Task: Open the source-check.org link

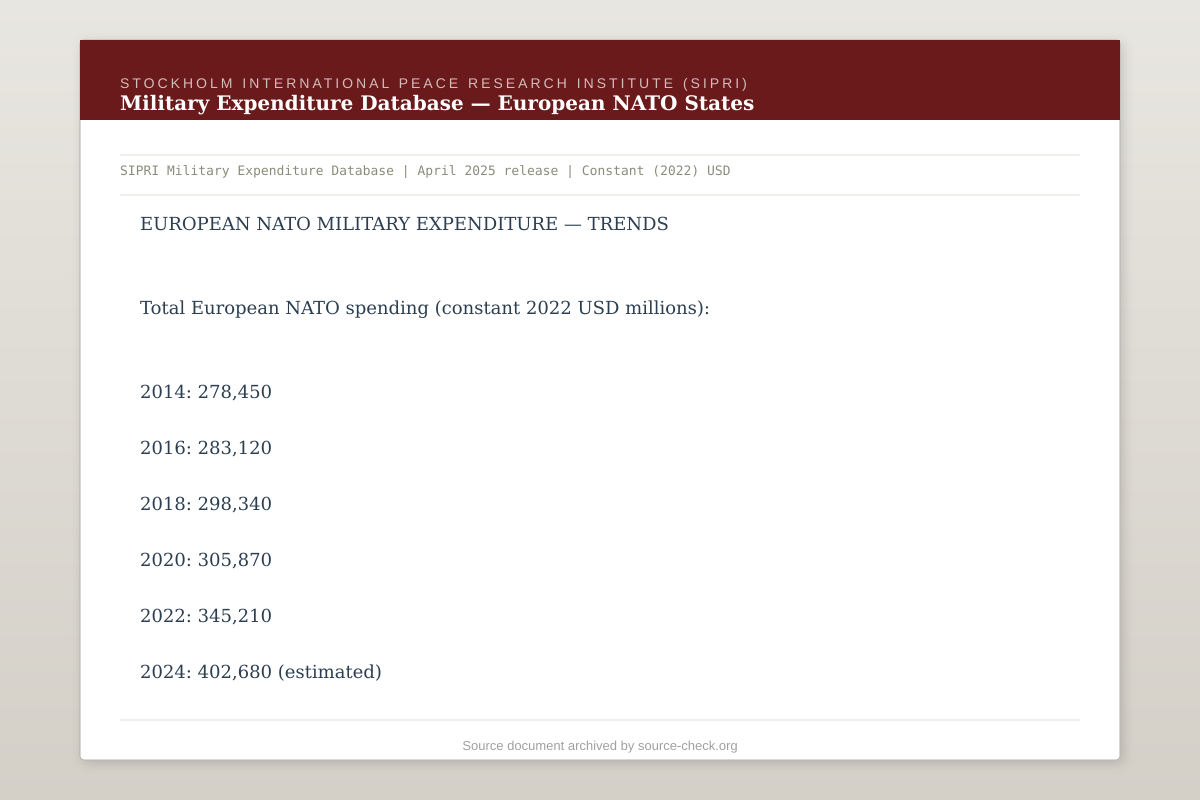Action: [x=686, y=745]
